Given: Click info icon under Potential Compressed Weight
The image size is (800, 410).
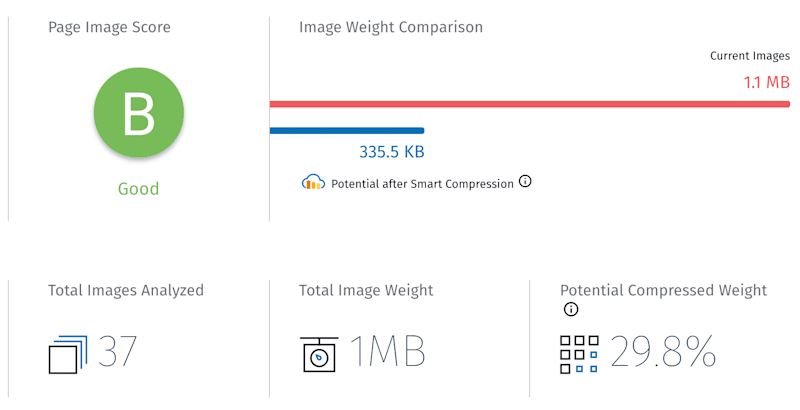Looking at the screenshot, I should [571, 310].
